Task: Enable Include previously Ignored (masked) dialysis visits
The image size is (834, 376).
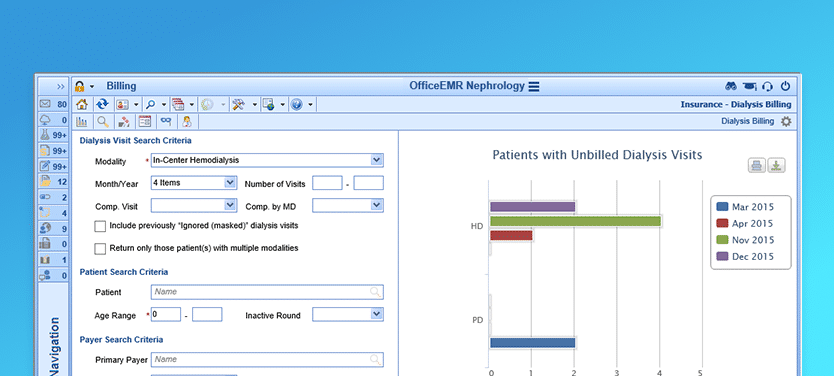Action: (x=100, y=227)
